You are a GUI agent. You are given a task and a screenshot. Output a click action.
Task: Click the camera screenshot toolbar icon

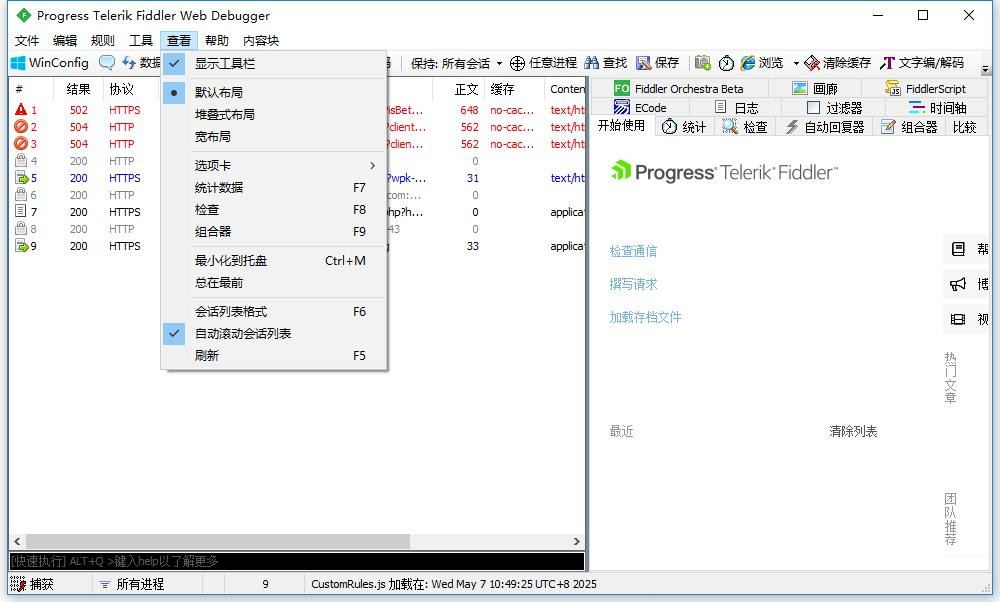(703, 62)
